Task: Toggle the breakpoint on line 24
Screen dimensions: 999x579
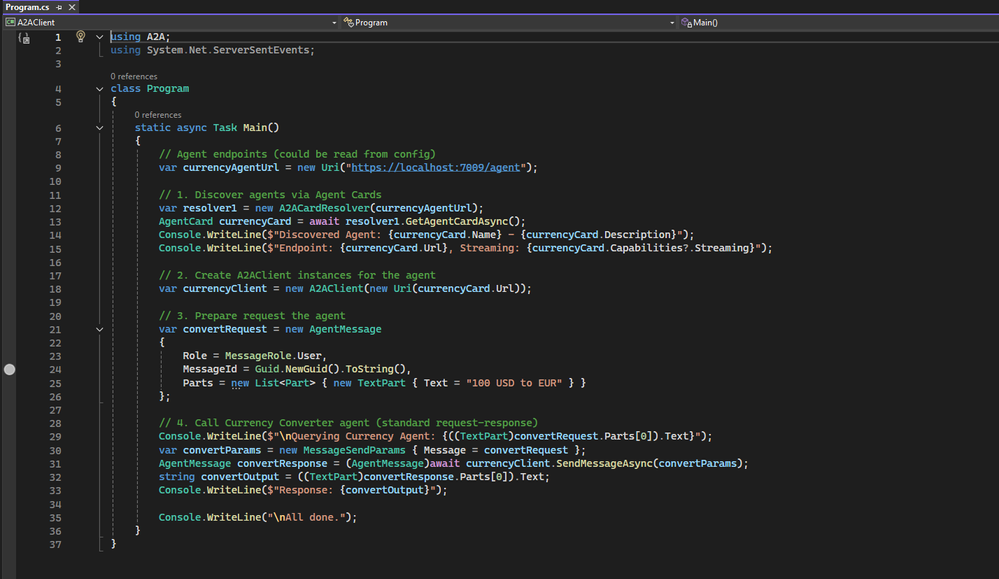Action: (x=10, y=370)
